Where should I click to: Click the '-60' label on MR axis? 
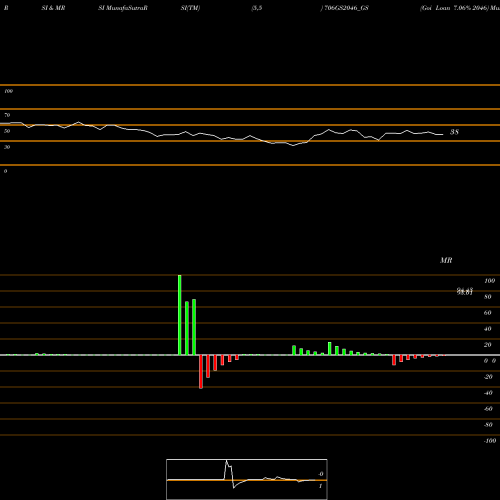pyautogui.click(x=488, y=409)
